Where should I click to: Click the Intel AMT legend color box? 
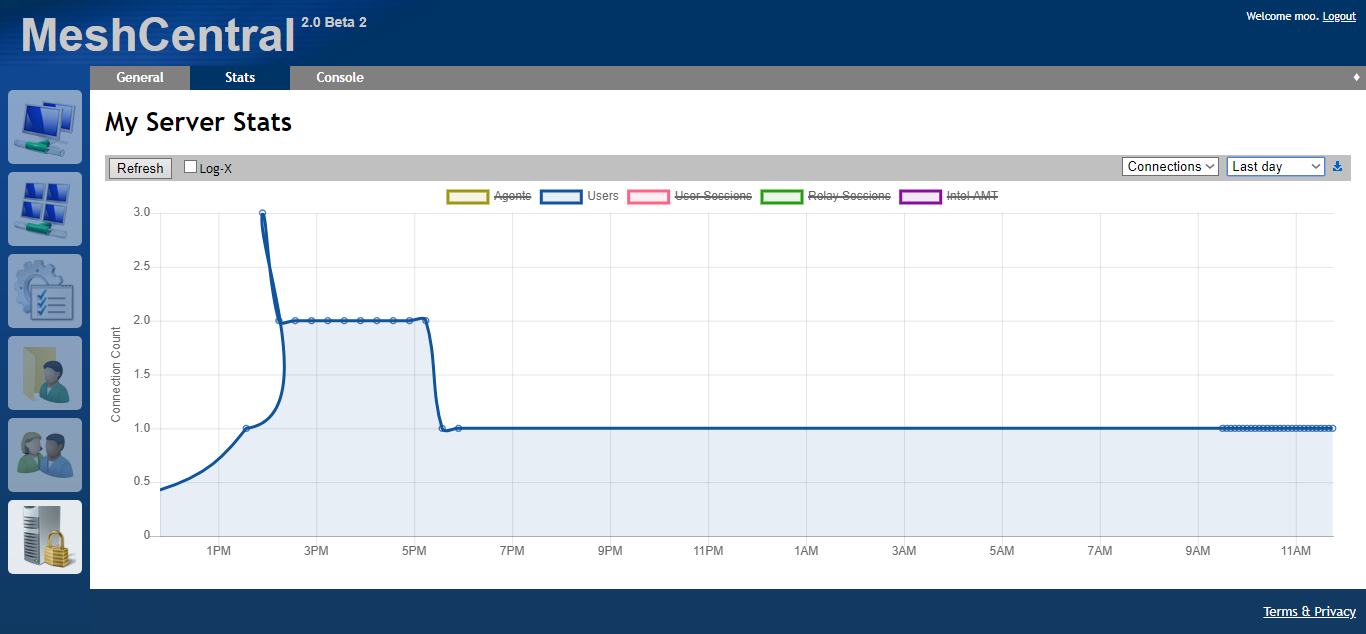point(920,196)
